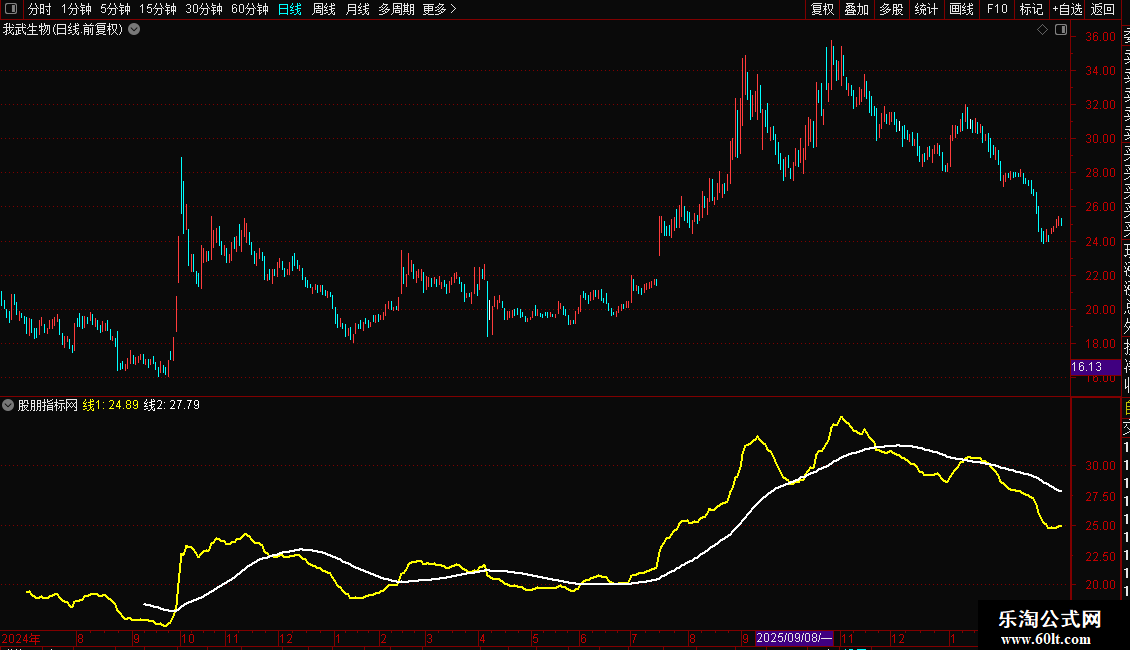Click the 线2: 27.79 indicator value
This screenshot has width=1130, height=650.
172,405
